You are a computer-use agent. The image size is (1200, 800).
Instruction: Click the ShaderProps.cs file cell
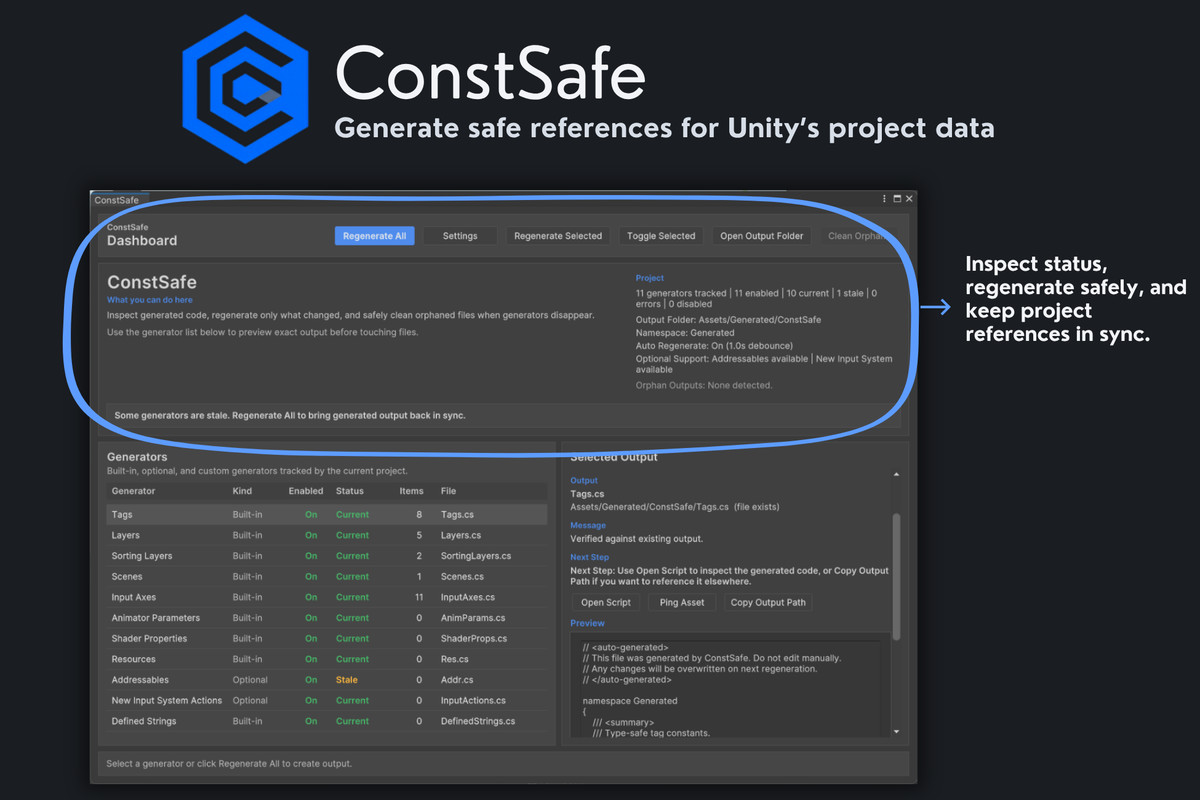[474, 639]
